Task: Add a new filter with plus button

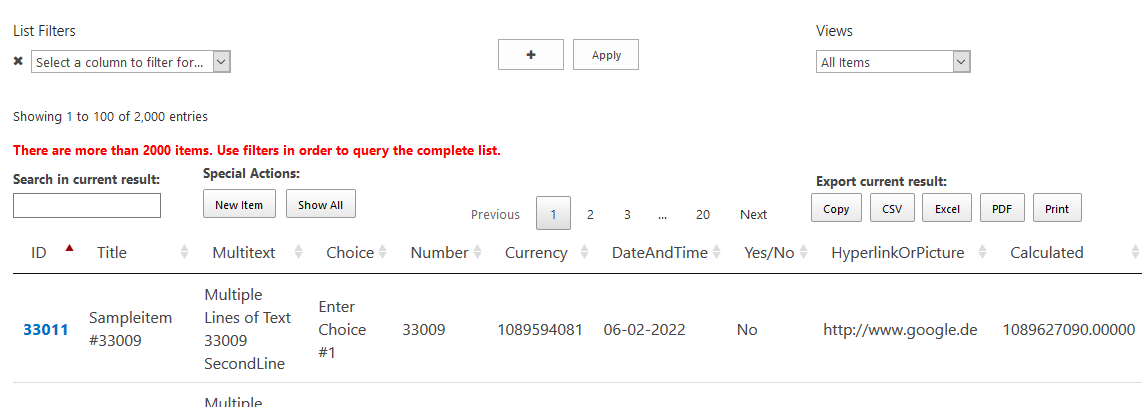Action: (x=530, y=55)
